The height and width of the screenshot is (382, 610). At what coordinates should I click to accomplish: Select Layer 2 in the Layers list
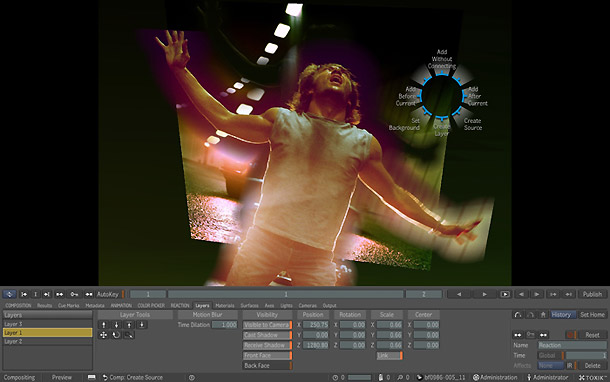tap(47, 342)
